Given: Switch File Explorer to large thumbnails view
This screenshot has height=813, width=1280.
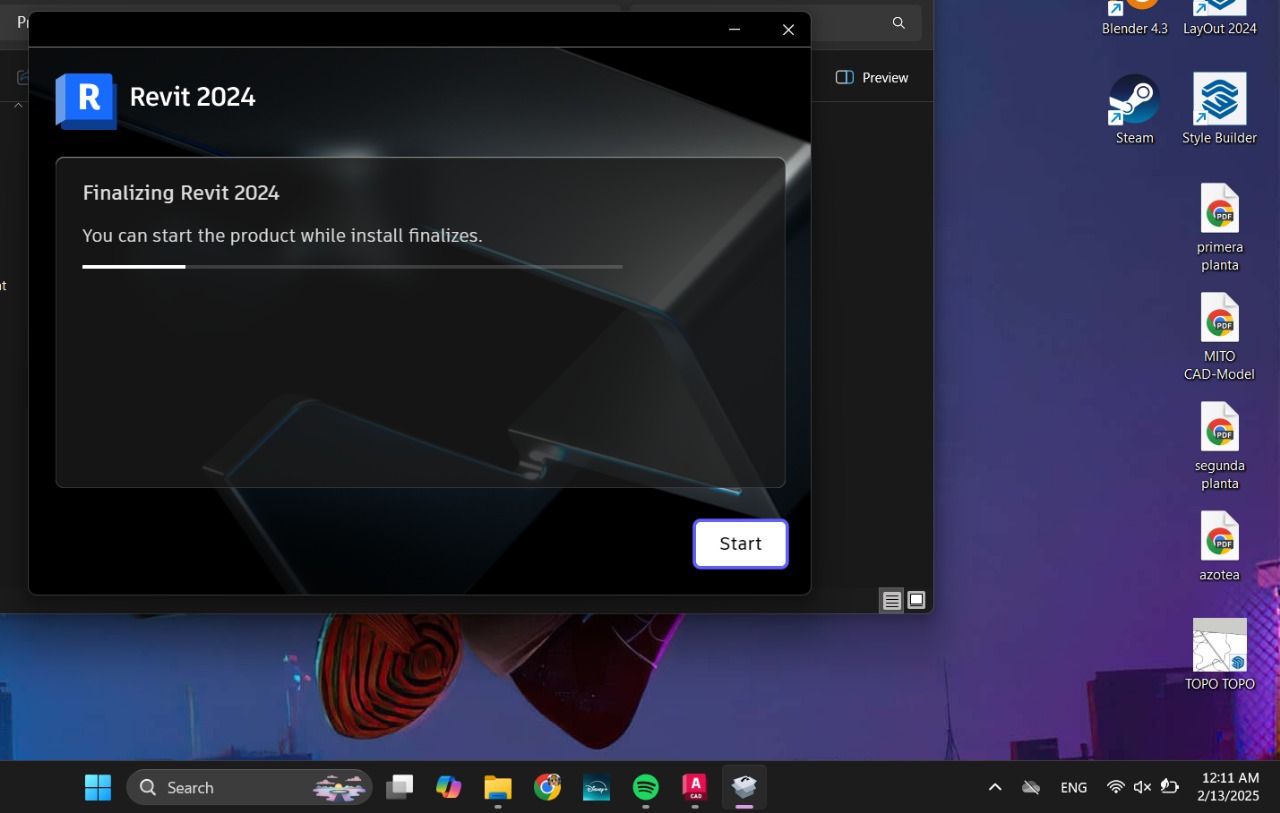Looking at the screenshot, I should click(916, 600).
